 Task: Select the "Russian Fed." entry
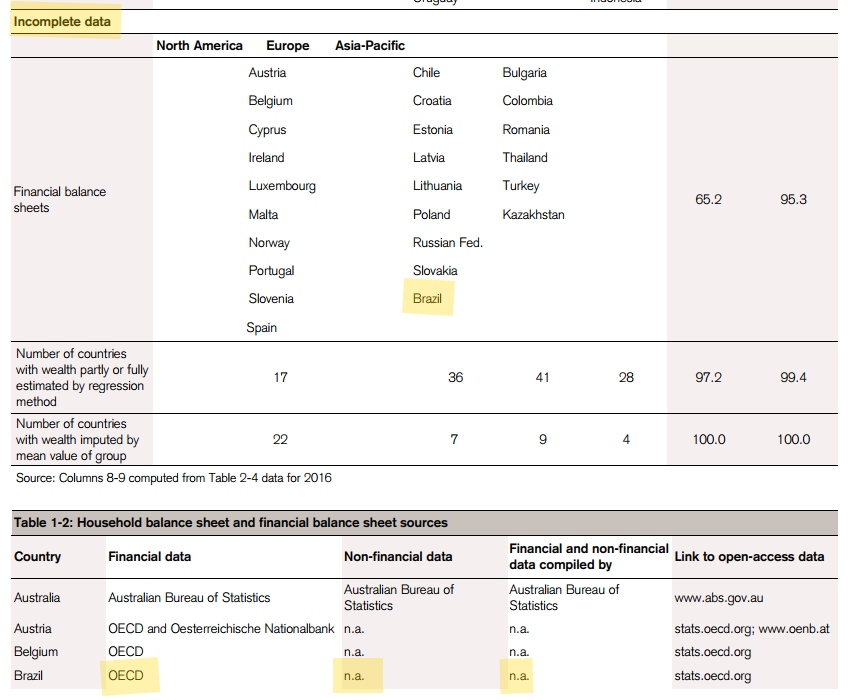click(x=448, y=243)
